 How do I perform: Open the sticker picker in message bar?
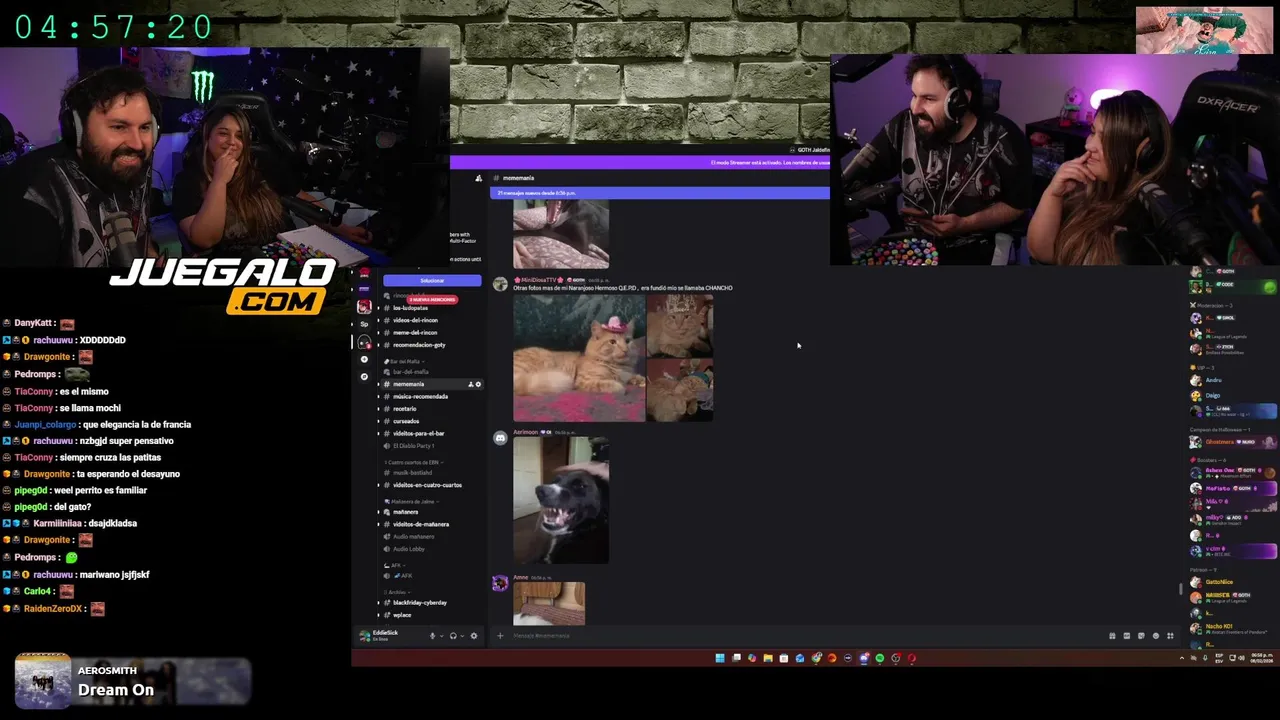coord(1141,636)
